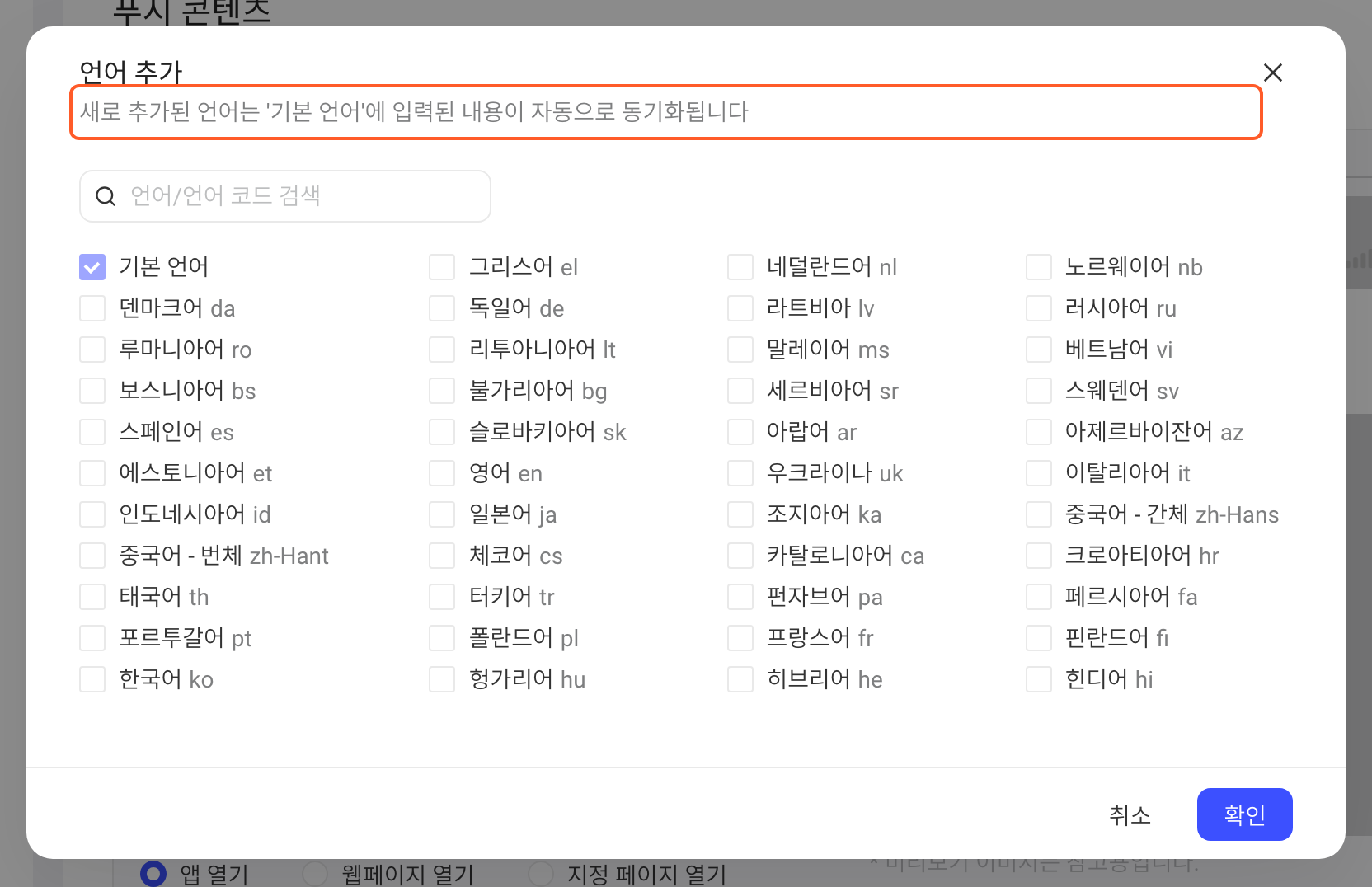The width and height of the screenshot is (1372, 887).
Task: Enable 중국어 - 간체 zh-Hans checkbox
Action: pos(1039,514)
